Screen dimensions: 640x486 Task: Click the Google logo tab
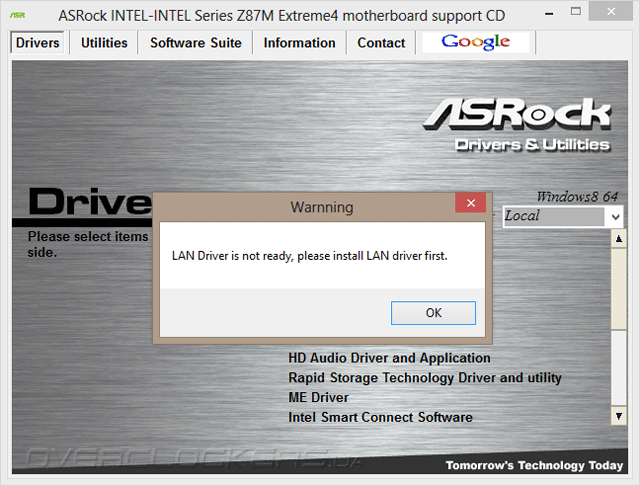coord(476,42)
